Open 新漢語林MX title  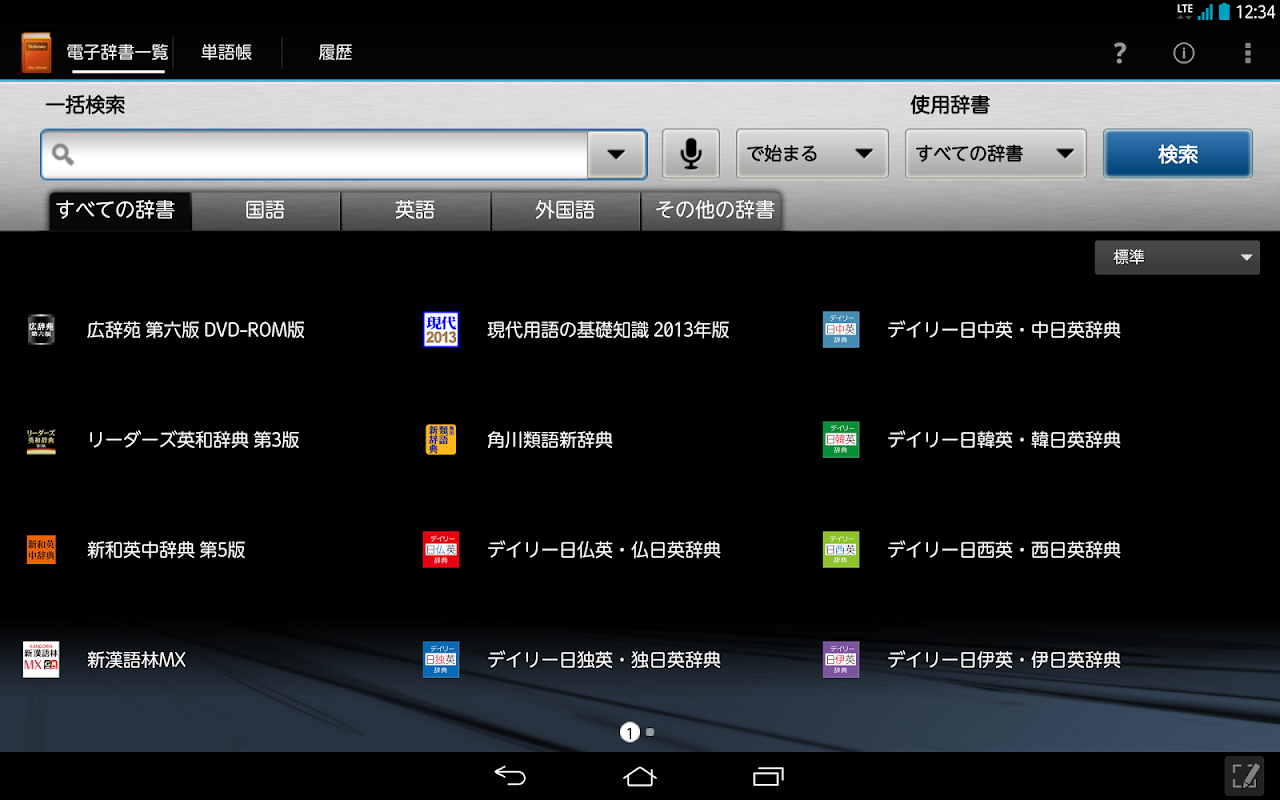tap(136, 660)
